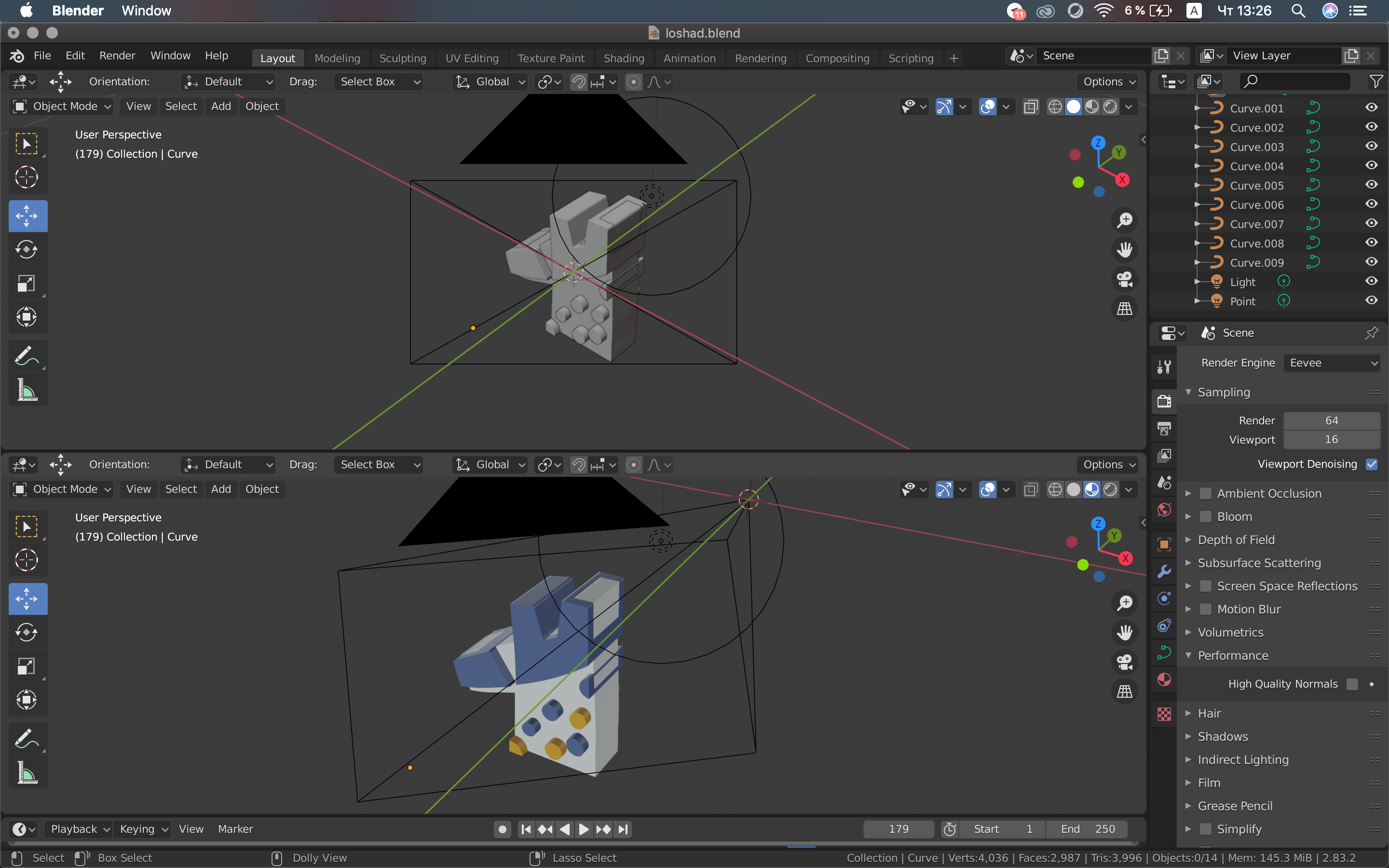Select the Measure tool in the top viewport
This screenshot has height=868, width=1389.
pos(27,391)
